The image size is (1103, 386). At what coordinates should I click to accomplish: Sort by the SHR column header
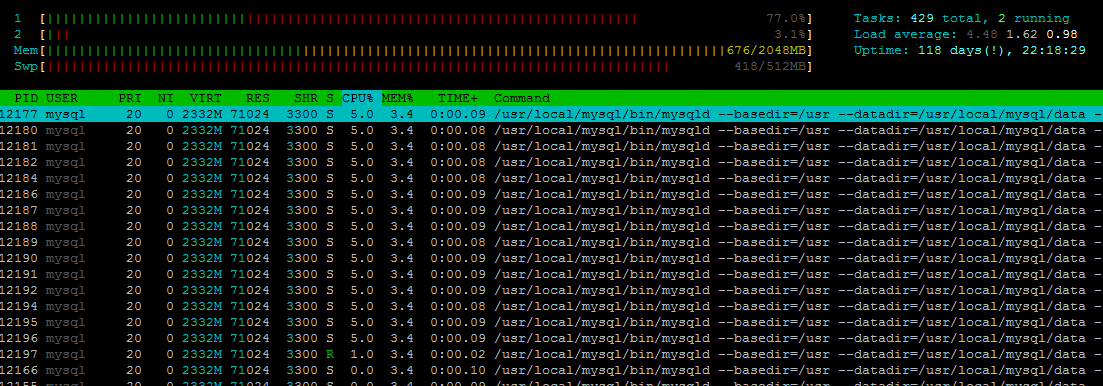tap(307, 98)
